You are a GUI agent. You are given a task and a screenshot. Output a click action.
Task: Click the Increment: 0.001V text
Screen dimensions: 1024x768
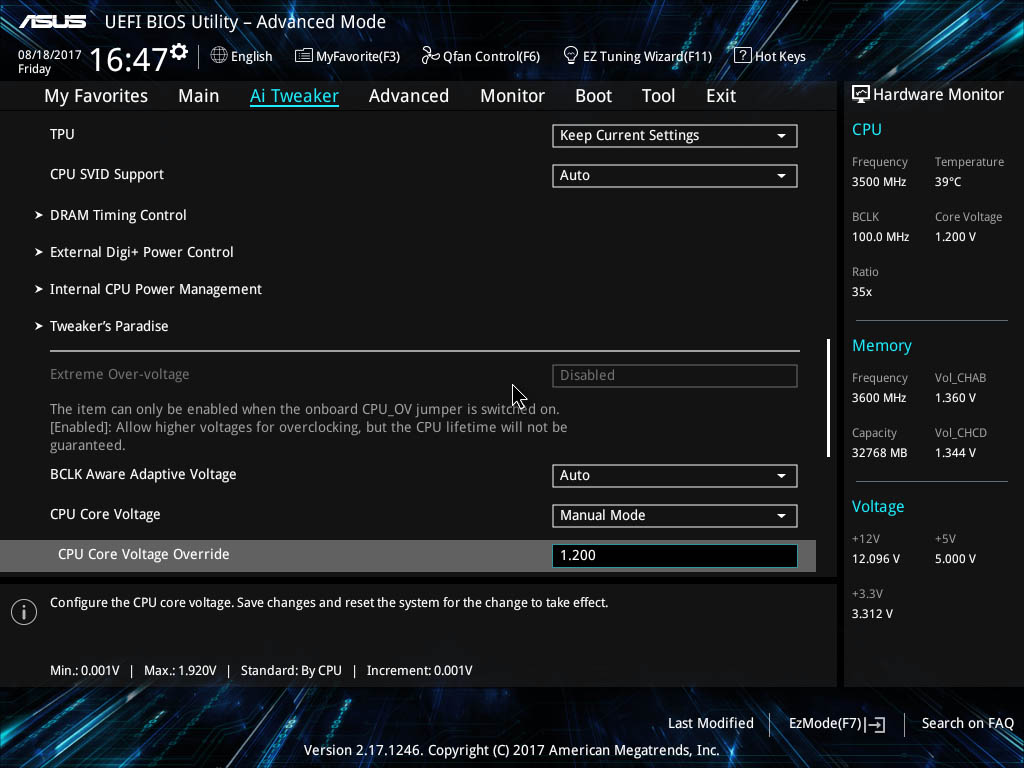click(x=419, y=671)
